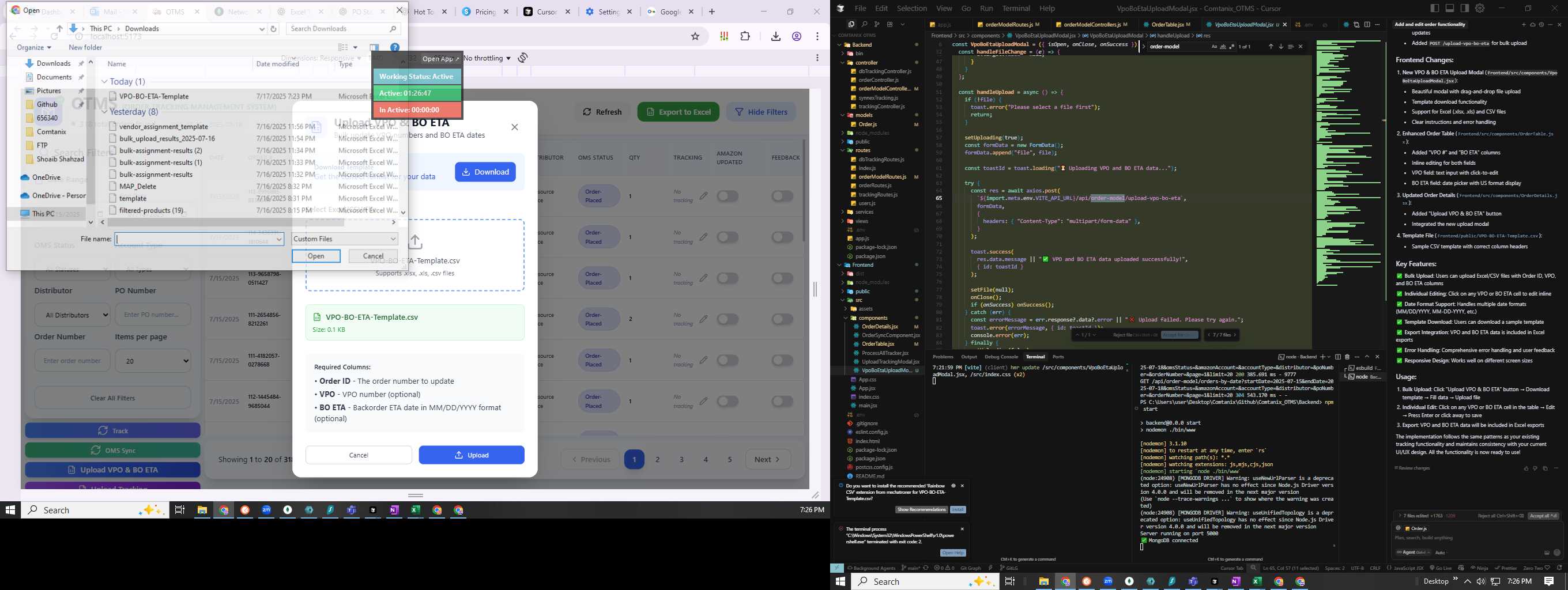The image size is (1568, 590).
Task: Open the Terminal menu in Cursor
Action: click(x=1016, y=9)
